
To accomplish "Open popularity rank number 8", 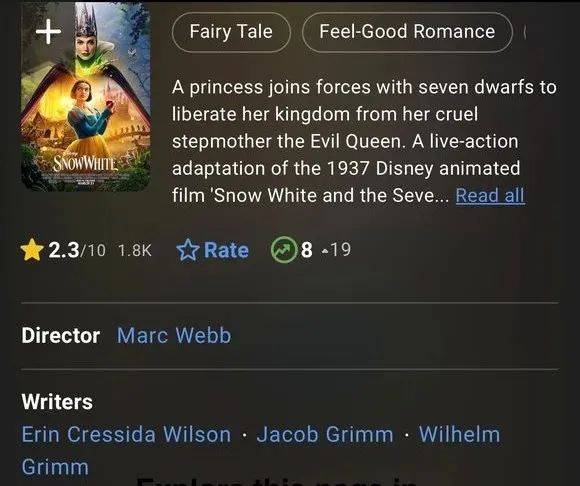I will 307,250.
